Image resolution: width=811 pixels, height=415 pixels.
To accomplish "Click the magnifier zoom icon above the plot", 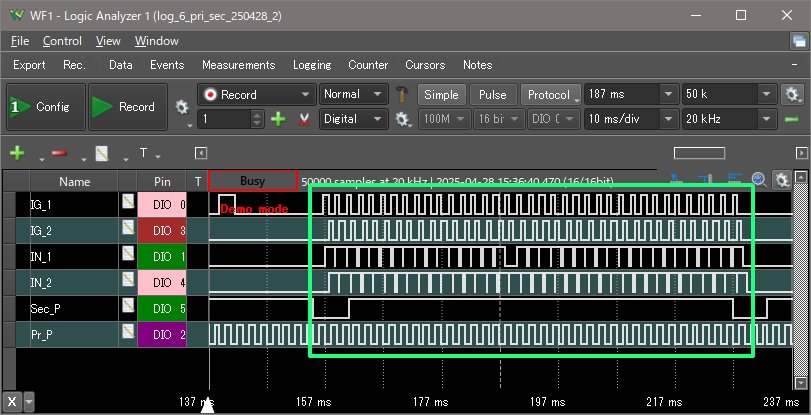I will 758,180.
